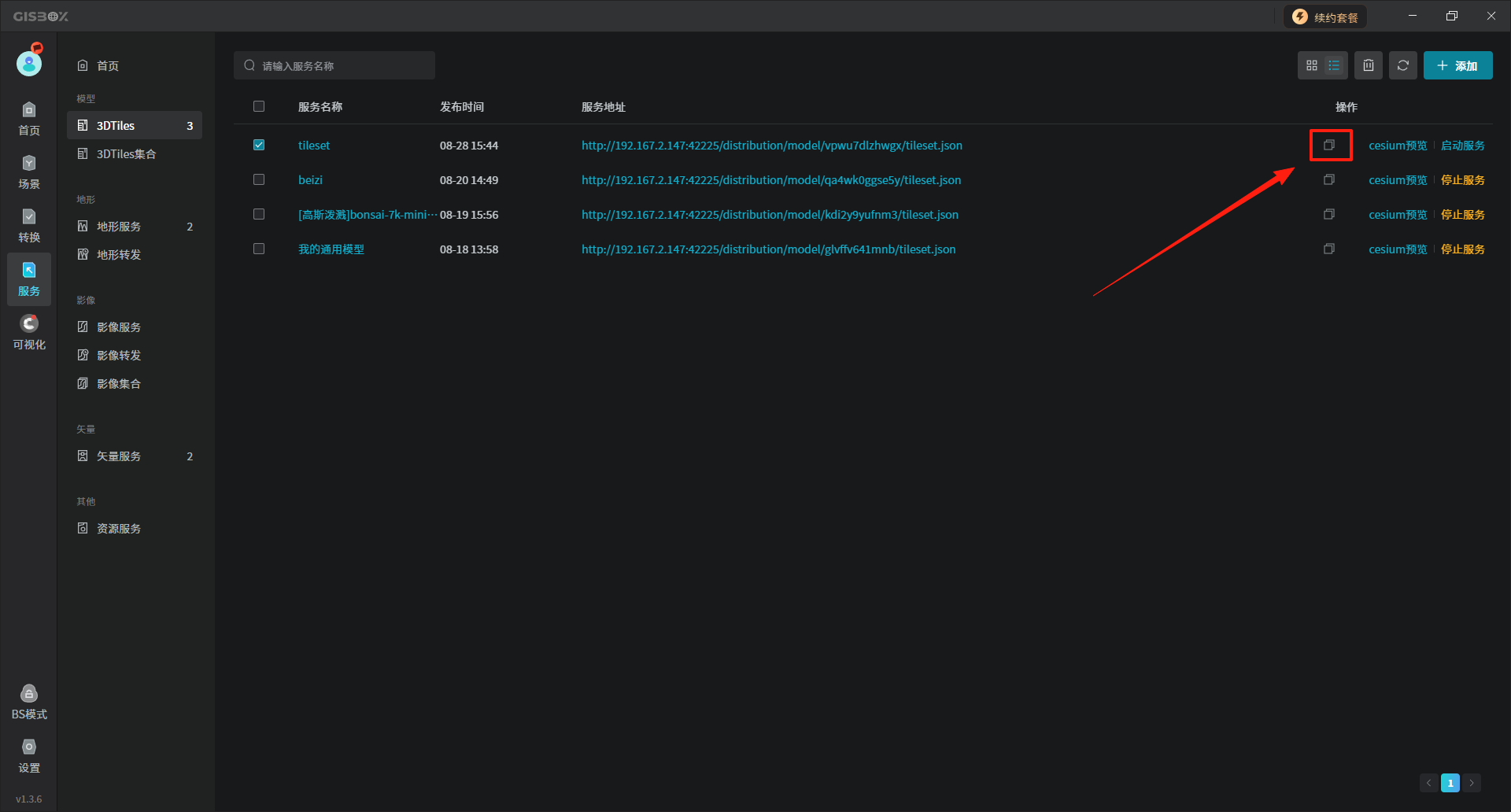Open 设置 settings in sidebar
This screenshot has height=812, width=1511.
pyautogui.click(x=29, y=755)
